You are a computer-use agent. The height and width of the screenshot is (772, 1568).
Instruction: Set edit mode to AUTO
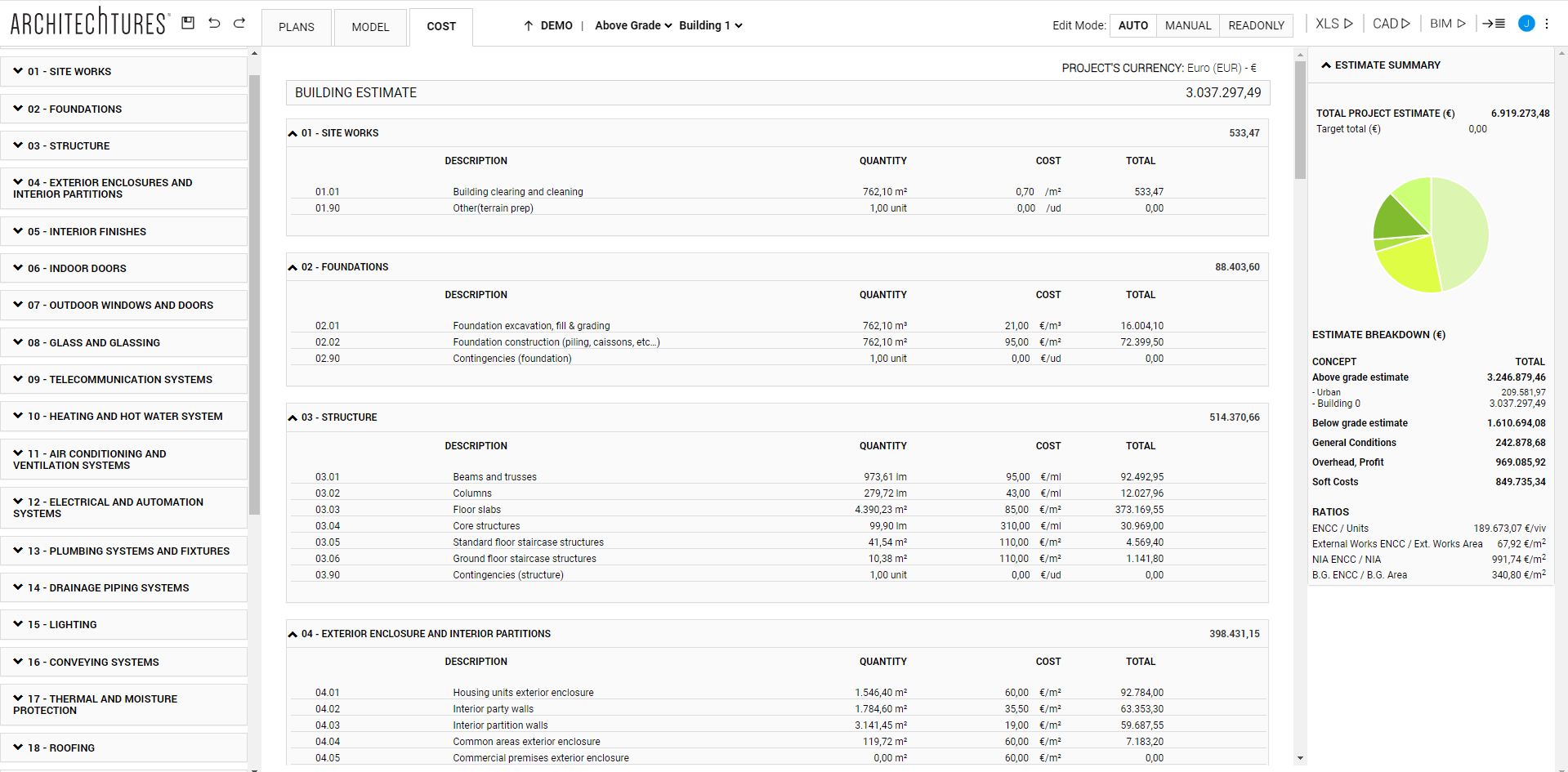(1132, 25)
